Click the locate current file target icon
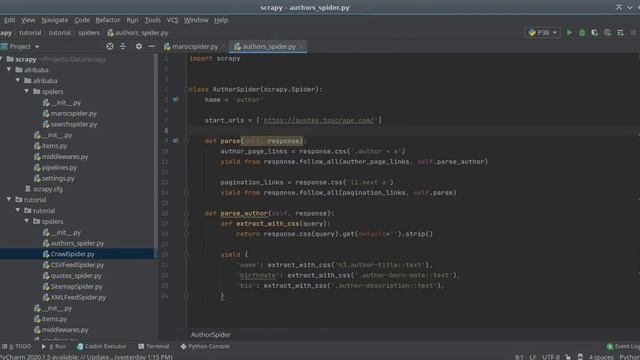The image size is (640, 360). [x=110, y=47]
